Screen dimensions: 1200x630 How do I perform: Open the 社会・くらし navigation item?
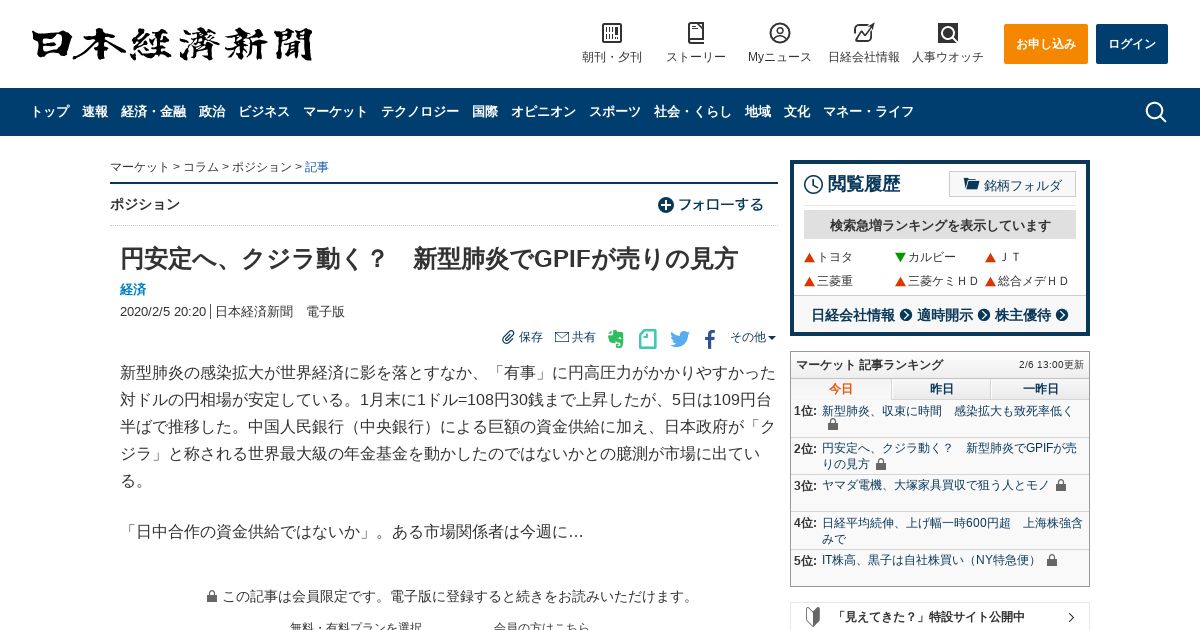point(693,112)
